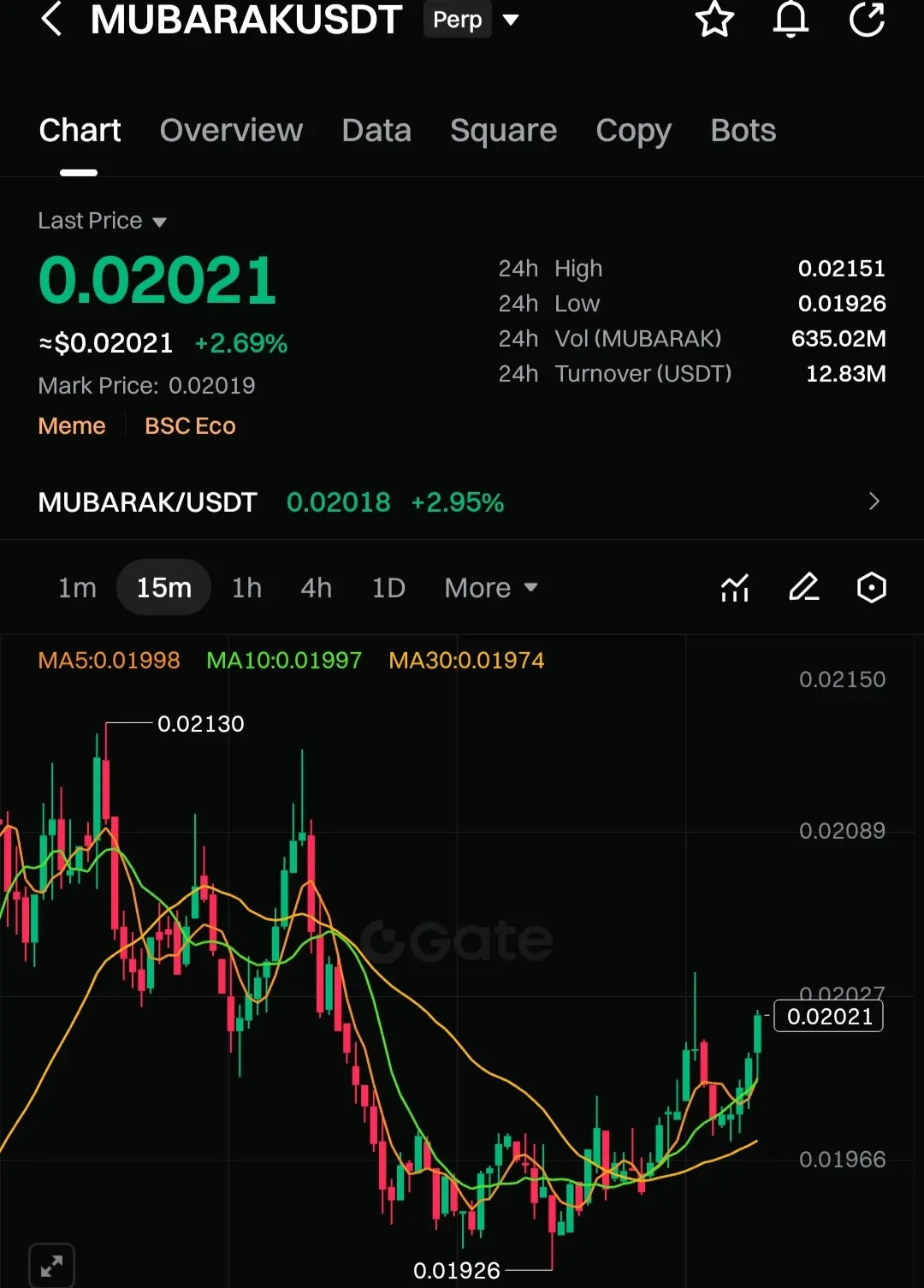The height and width of the screenshot is (1288, 924).
Task: Switch to the Overview tab
Action: click(231, 131)
